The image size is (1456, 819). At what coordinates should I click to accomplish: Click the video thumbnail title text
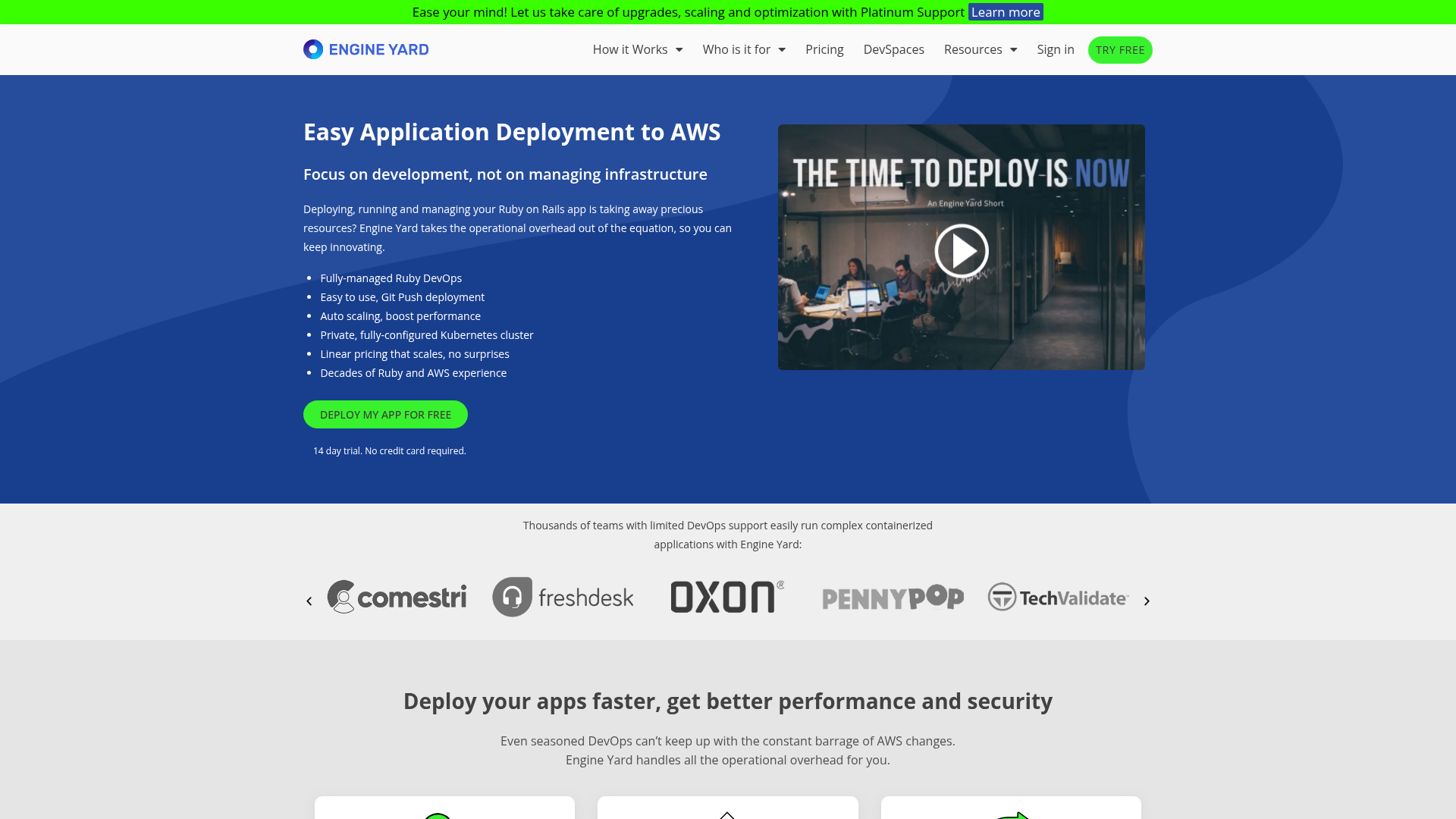(x=961, y=173)
